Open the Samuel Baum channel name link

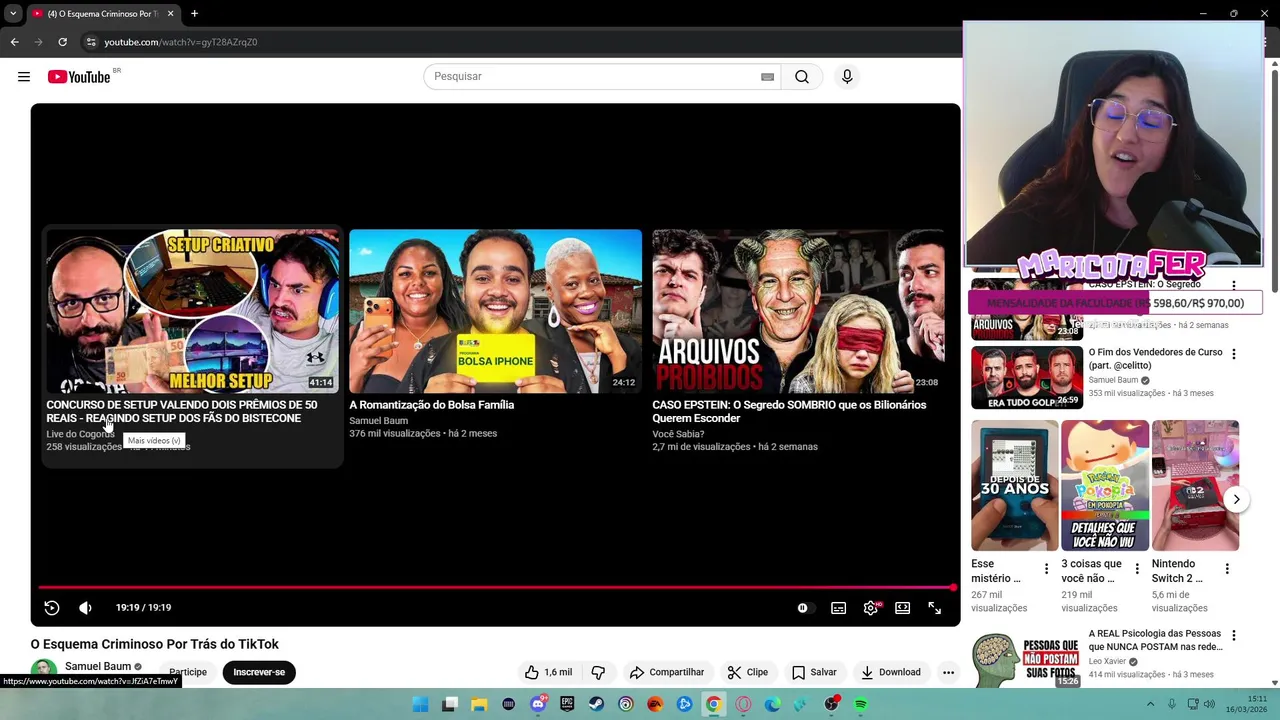point(98,666)
